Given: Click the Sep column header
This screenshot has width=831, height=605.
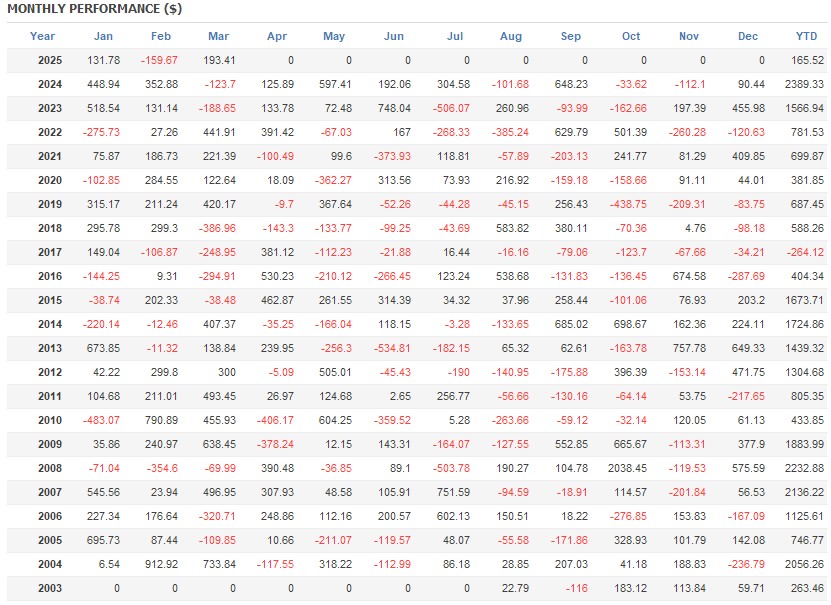Looking at the screenshot, I should pyautogui.click(x=571, y=36).
